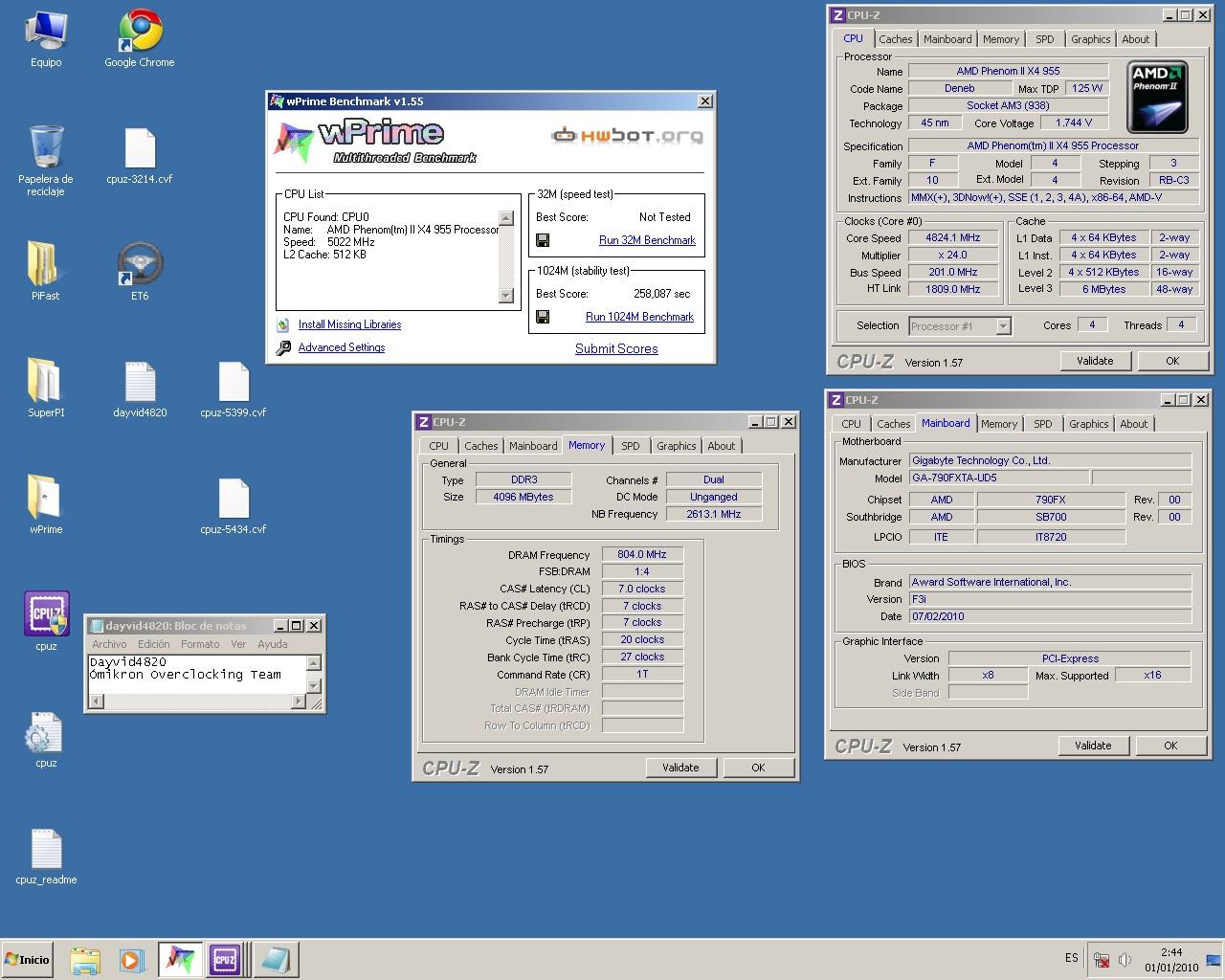Open About tab in Mainboard window
Image resolution: width=1225 pixels, height=980 pixels.
(x=1134, y=424)
